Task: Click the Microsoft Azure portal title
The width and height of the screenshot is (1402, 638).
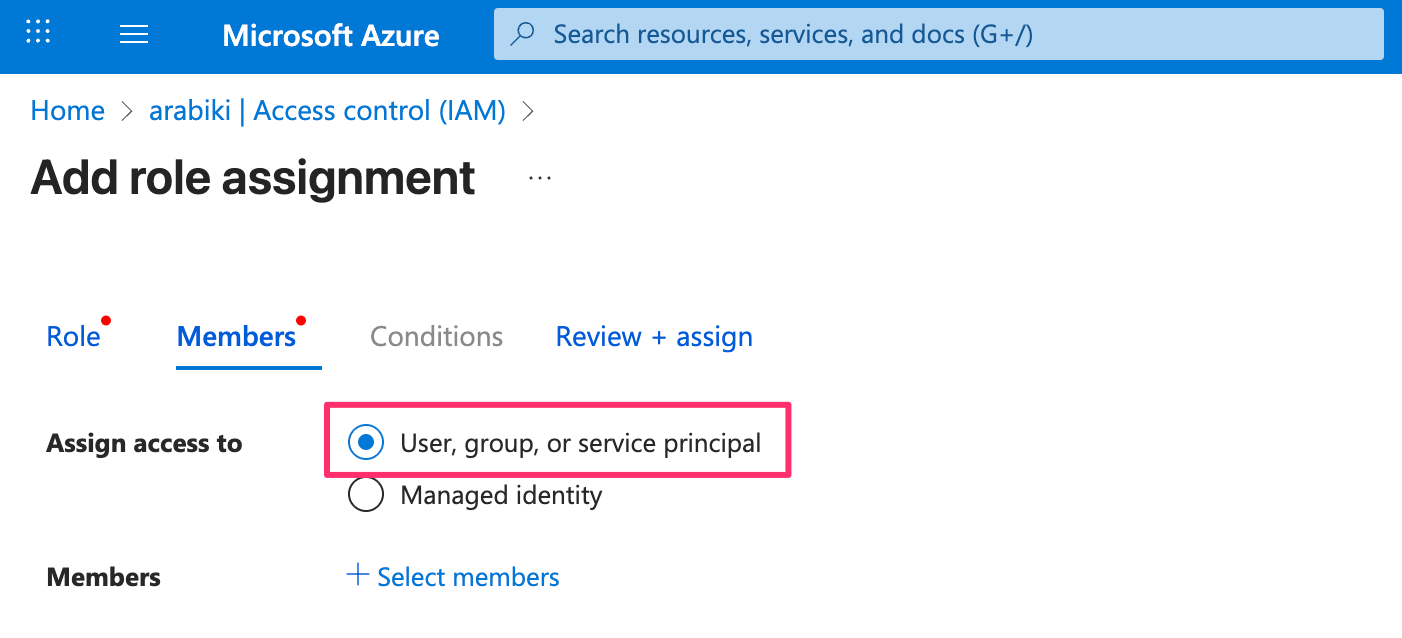Action: tap(331, 36)
